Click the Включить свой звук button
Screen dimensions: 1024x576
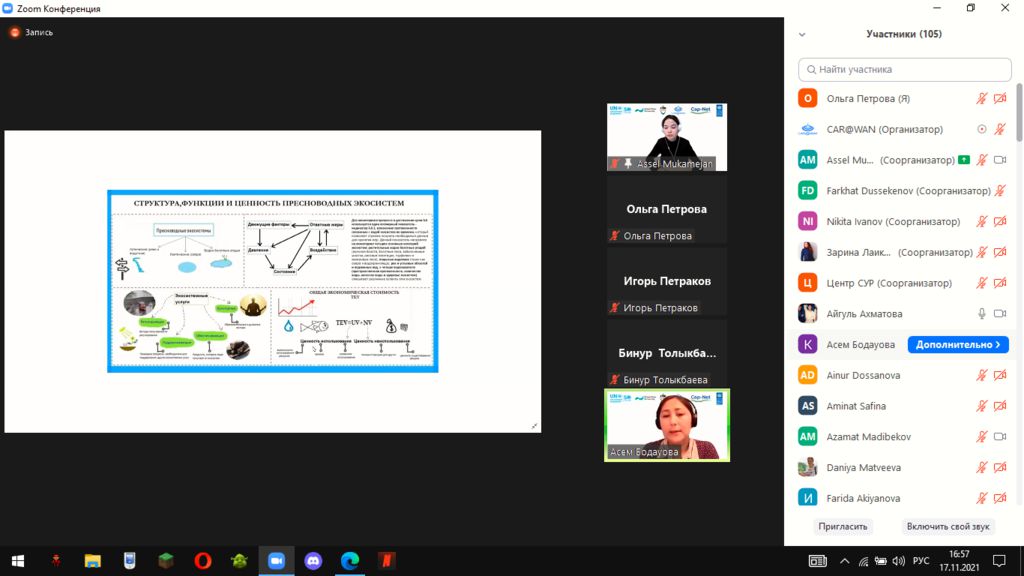pyautogui.click(x=946, y=526)
